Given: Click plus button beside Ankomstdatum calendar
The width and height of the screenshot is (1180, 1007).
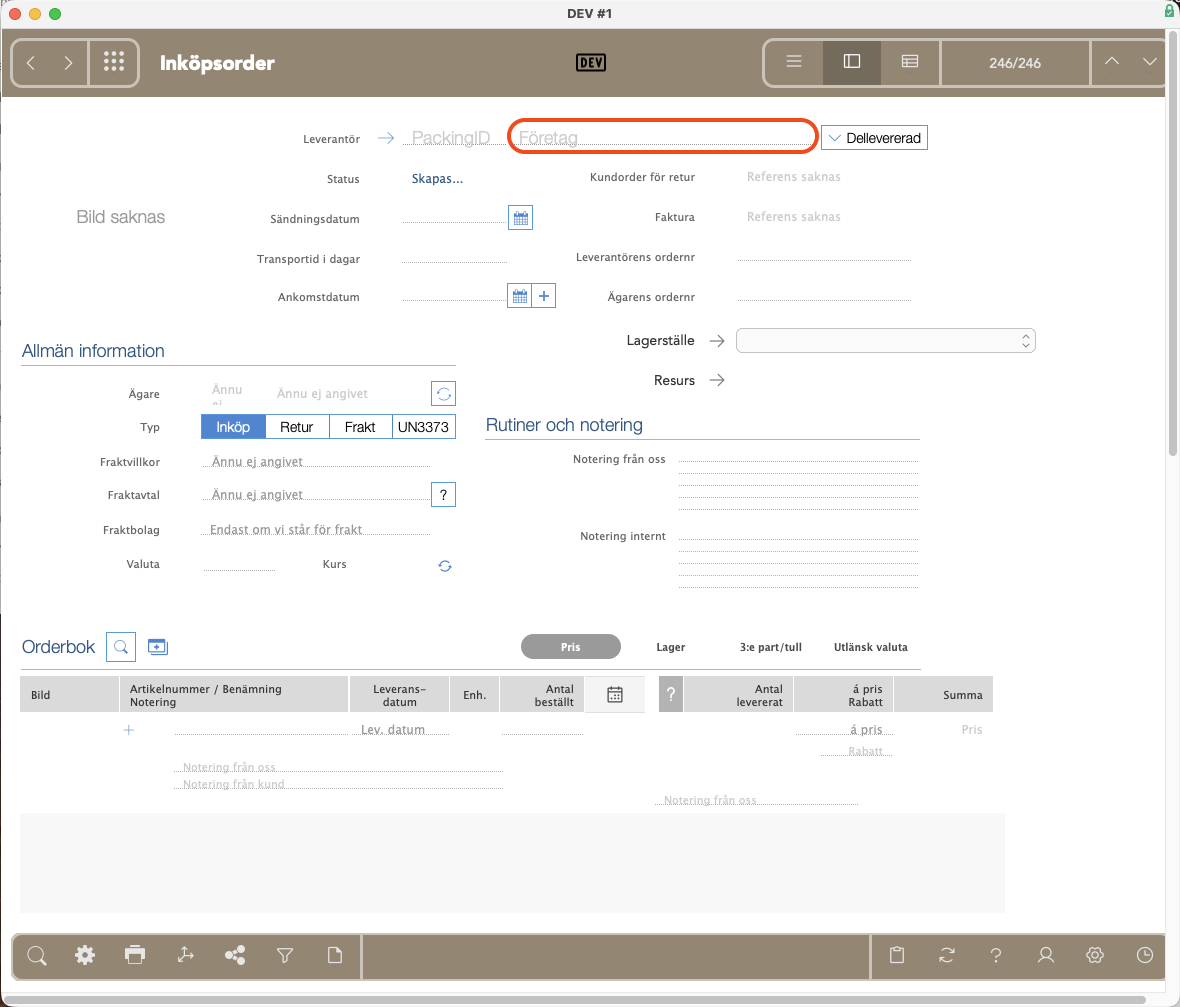Looking at the screenshot, I should click(x=544, y=296).
